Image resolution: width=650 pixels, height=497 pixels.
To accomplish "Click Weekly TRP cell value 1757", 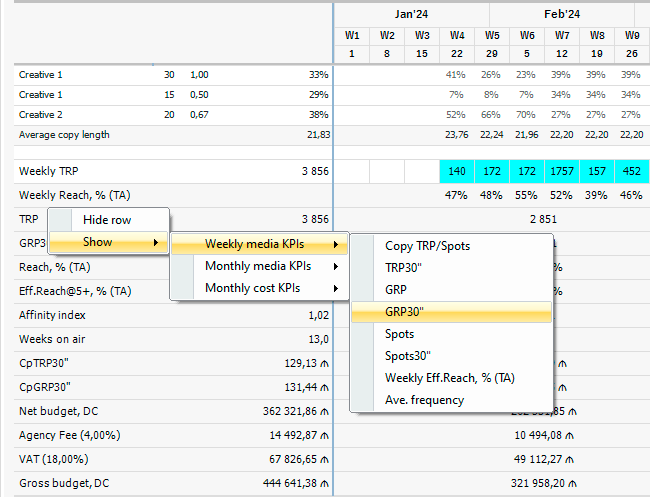I will pyautogui.click(x=562, y=171).
